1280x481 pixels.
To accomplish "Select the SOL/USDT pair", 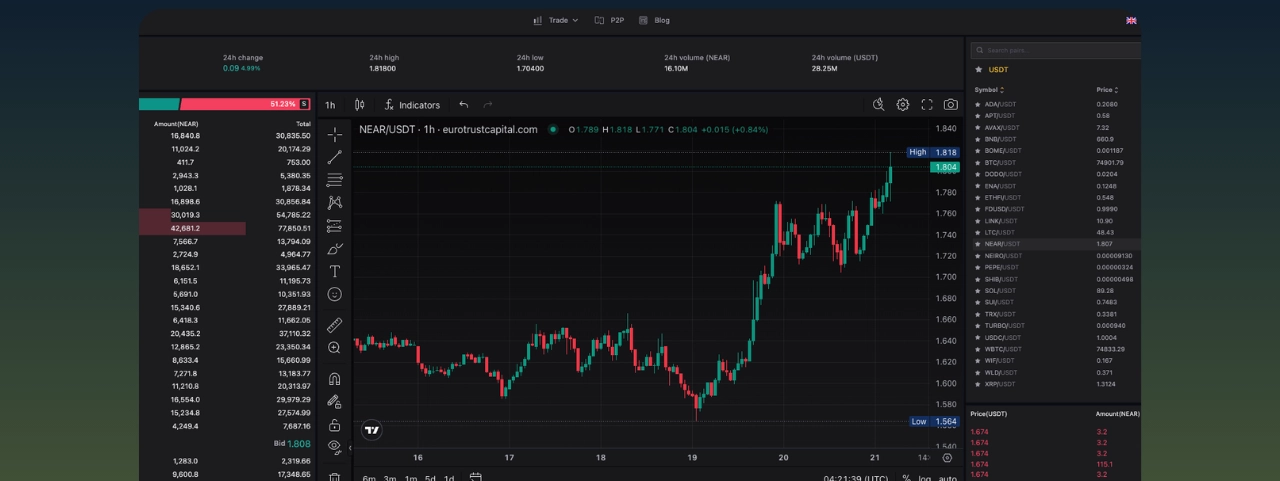I will [1055, 291].
